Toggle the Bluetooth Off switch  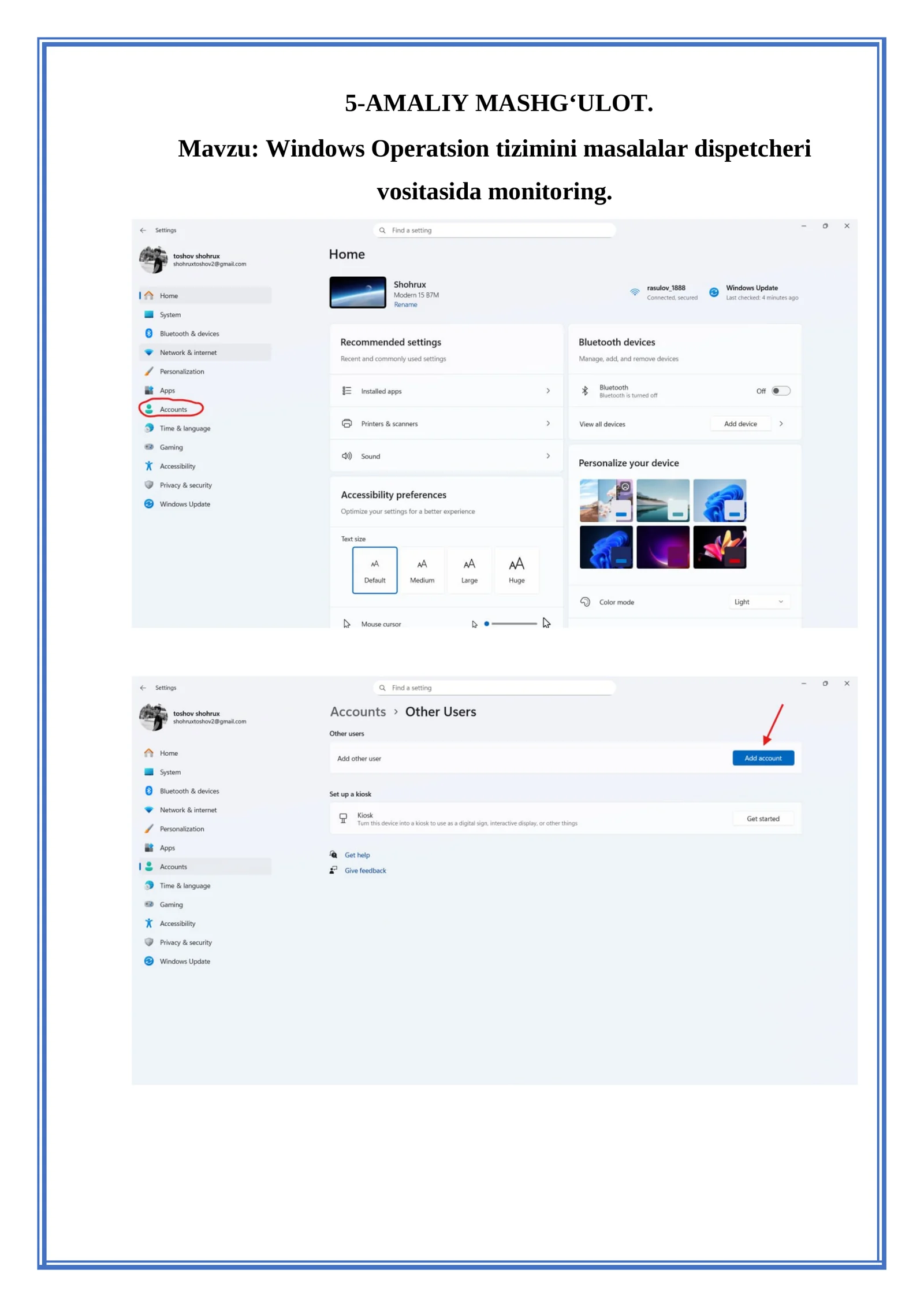pyautogui.click(x=781, y=391)
